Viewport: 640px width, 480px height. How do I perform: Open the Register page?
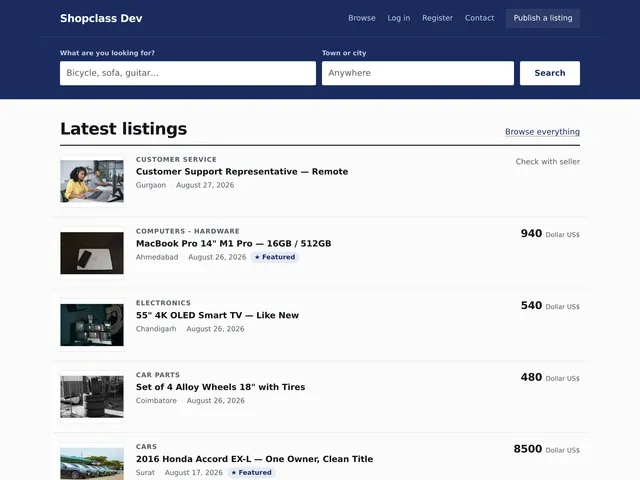[438, 18]
